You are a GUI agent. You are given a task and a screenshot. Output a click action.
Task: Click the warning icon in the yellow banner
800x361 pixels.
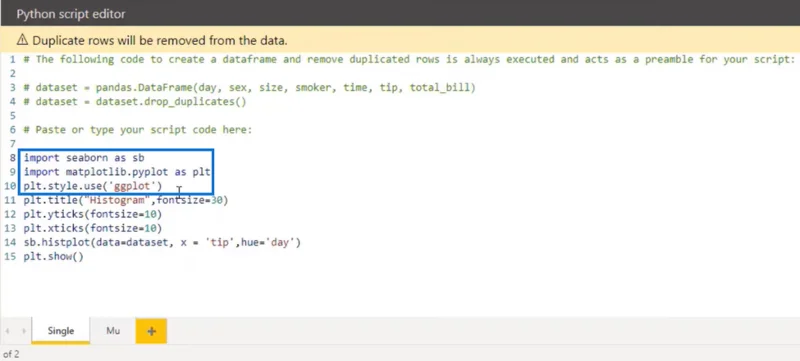pyautogui.click(x=22, y=40)
